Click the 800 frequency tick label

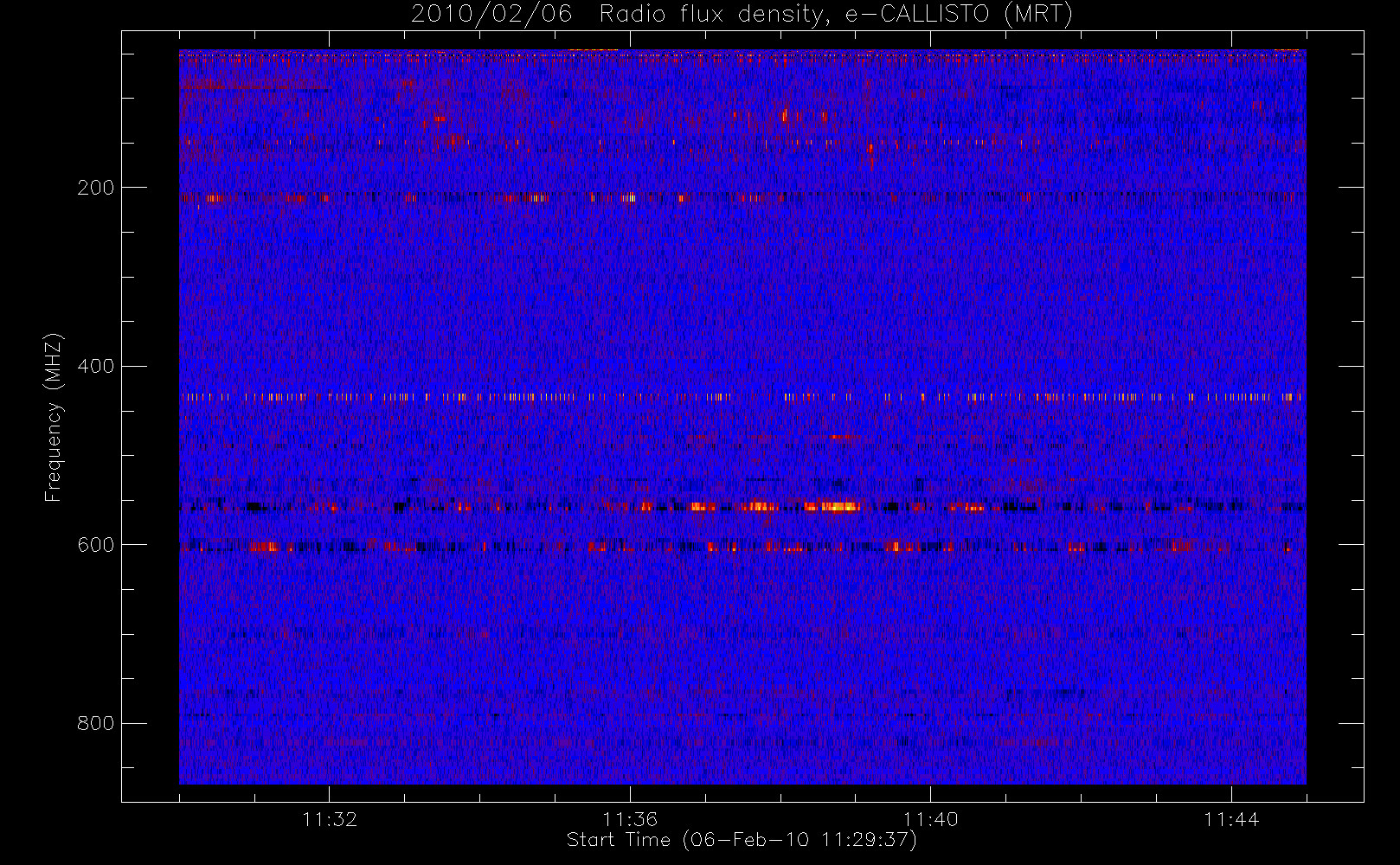tap(95, 723)
